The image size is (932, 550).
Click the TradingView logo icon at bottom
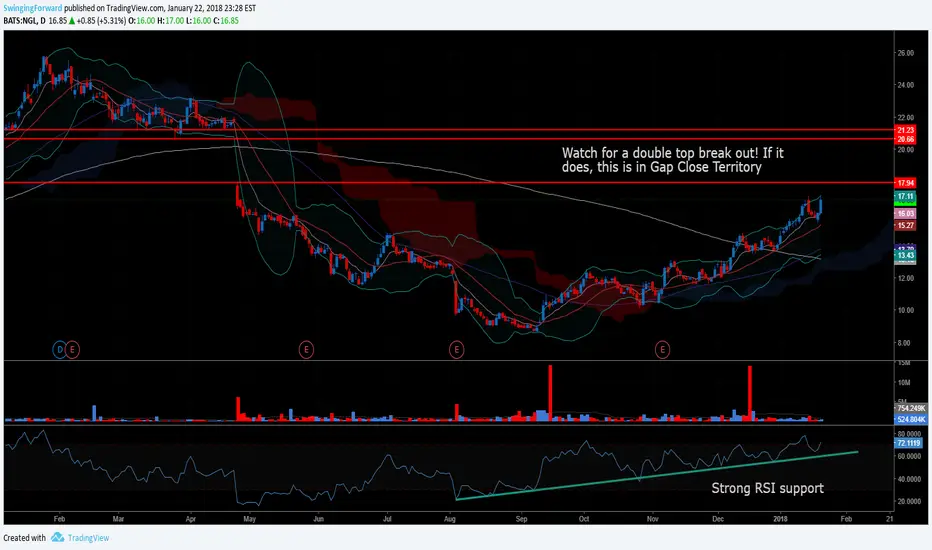pos(57,538)
